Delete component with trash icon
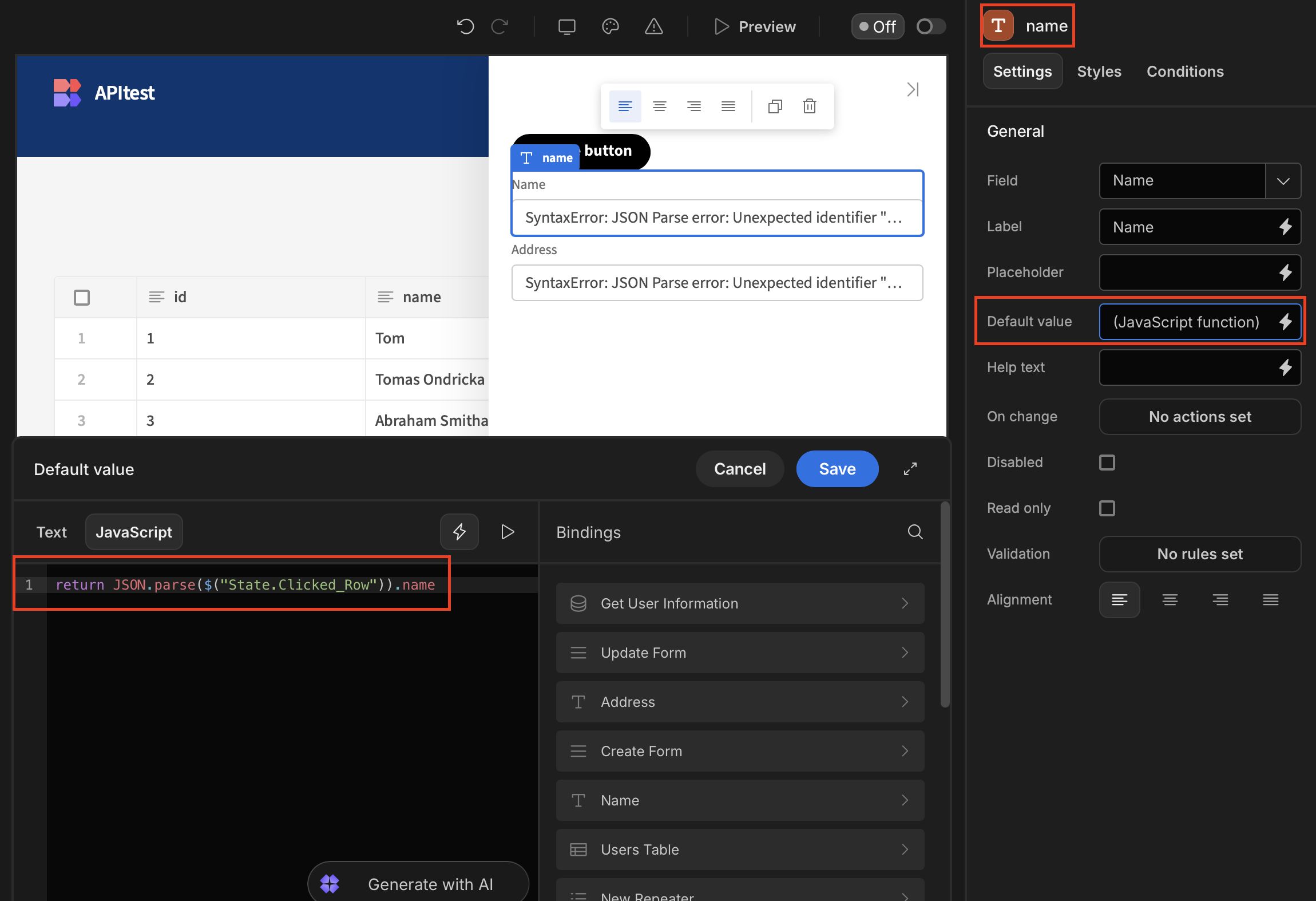This screenshot has width=1316, height=901. tap(809, 106)
